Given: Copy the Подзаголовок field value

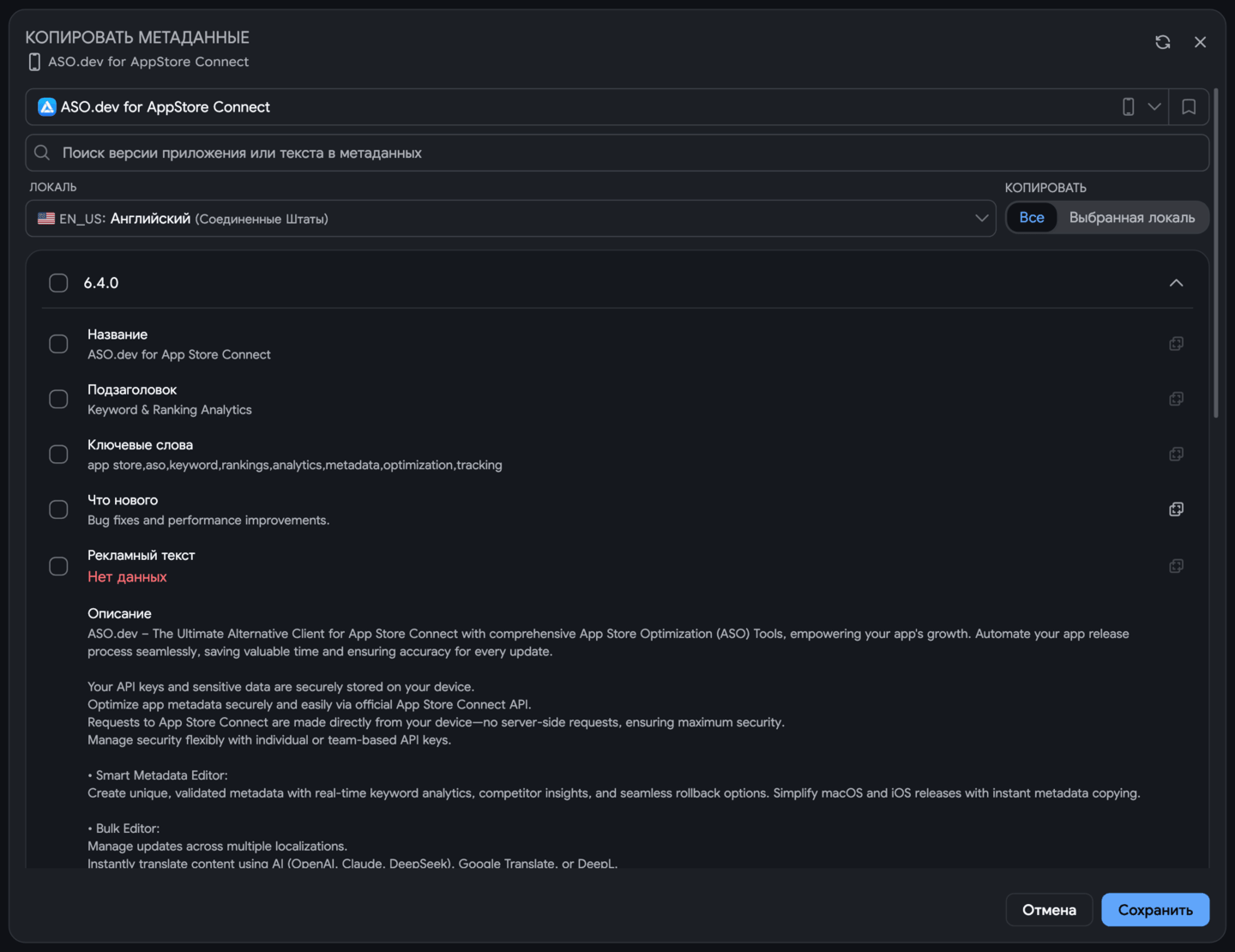Looking at the screenshot, I should coord(1176,399).
